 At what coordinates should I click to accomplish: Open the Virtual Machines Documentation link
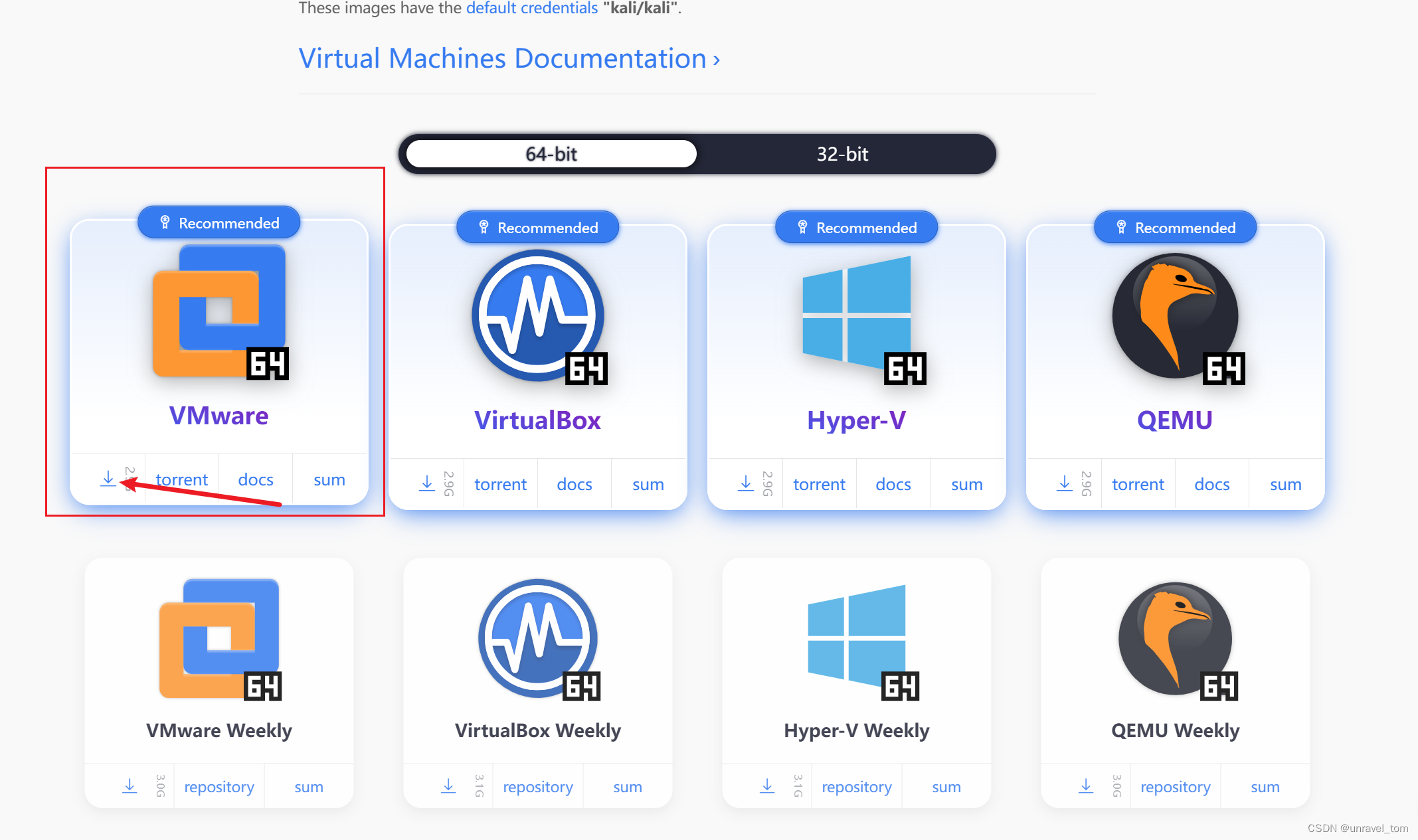pyautogui.click(x=509, y=58)
